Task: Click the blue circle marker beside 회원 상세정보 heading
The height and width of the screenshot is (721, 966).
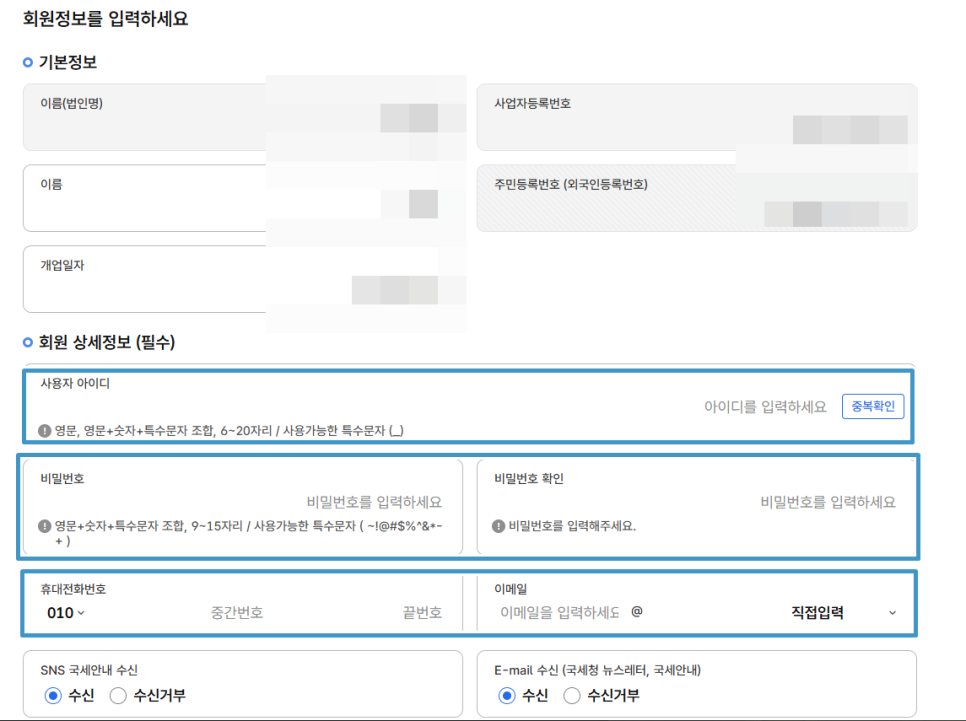Action: [x=26, y=339]
